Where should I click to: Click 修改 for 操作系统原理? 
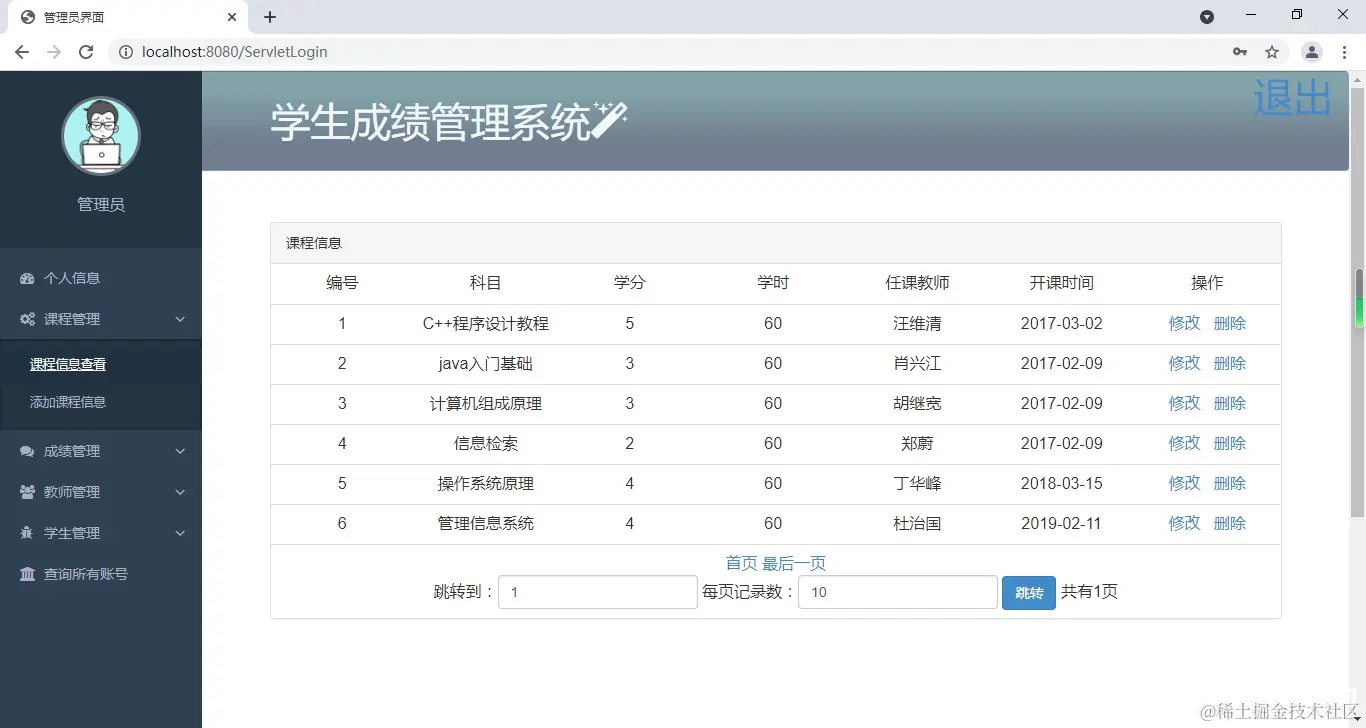click(1184, 483)
